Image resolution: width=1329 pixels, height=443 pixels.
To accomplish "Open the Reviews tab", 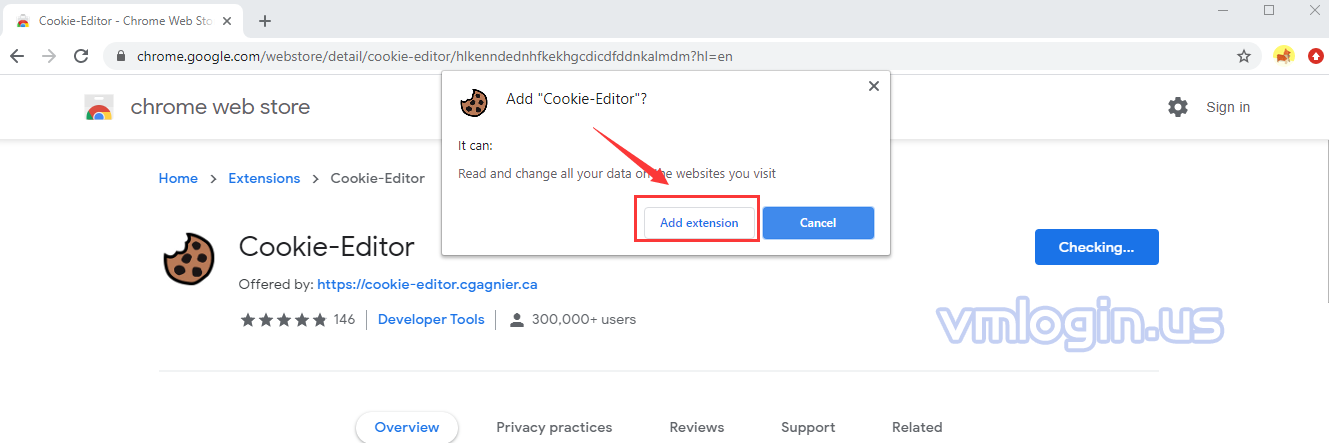I will click(x=696, y=427).
